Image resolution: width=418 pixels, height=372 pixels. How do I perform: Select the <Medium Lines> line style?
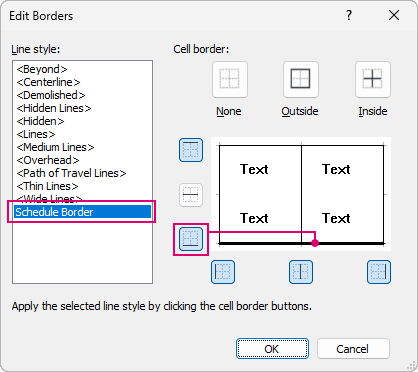(55, 147)
